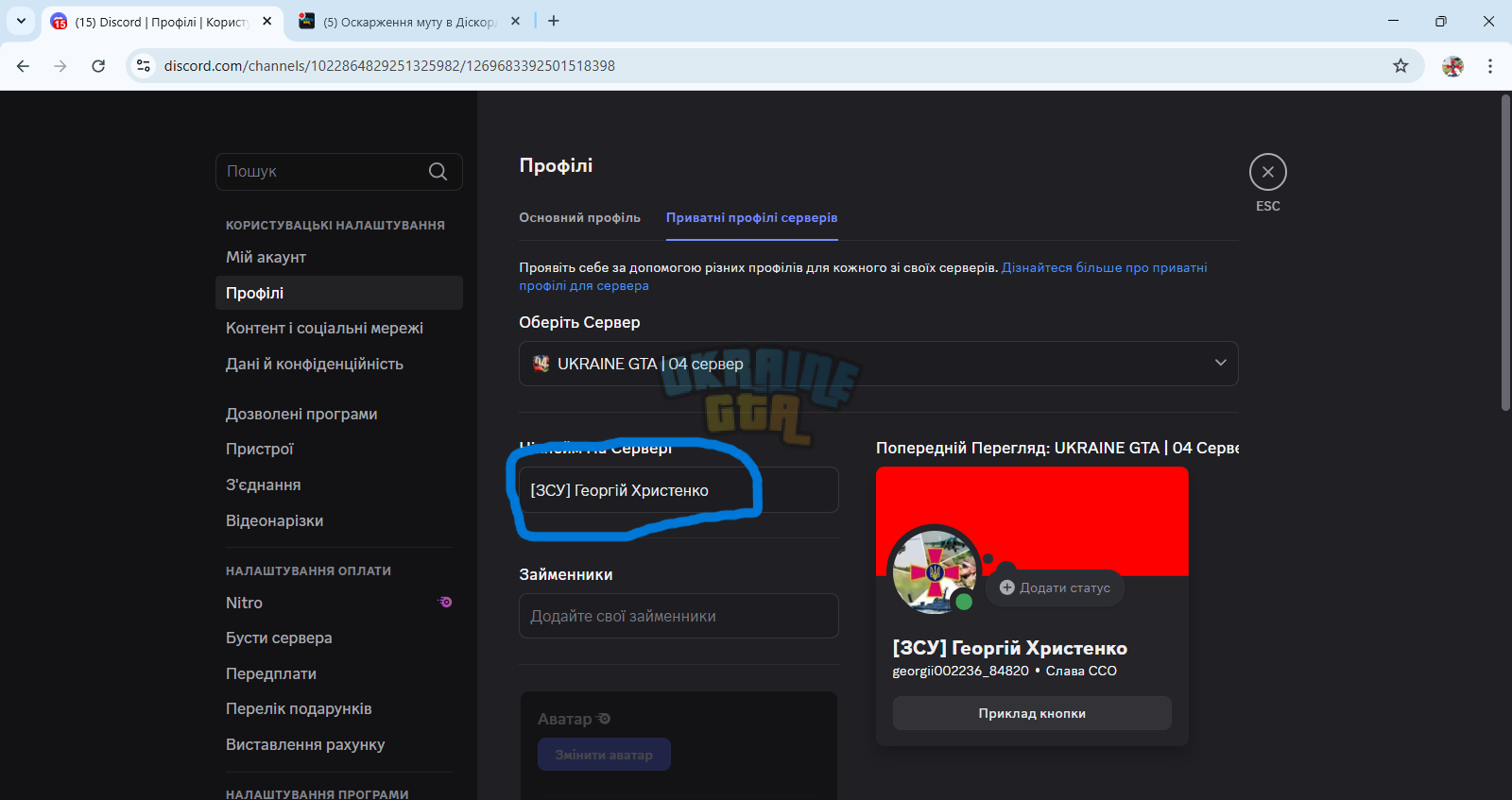Open Виставлення рахунку settings
The width and height of the screenshot is (1512, 800).
[338, 744]
